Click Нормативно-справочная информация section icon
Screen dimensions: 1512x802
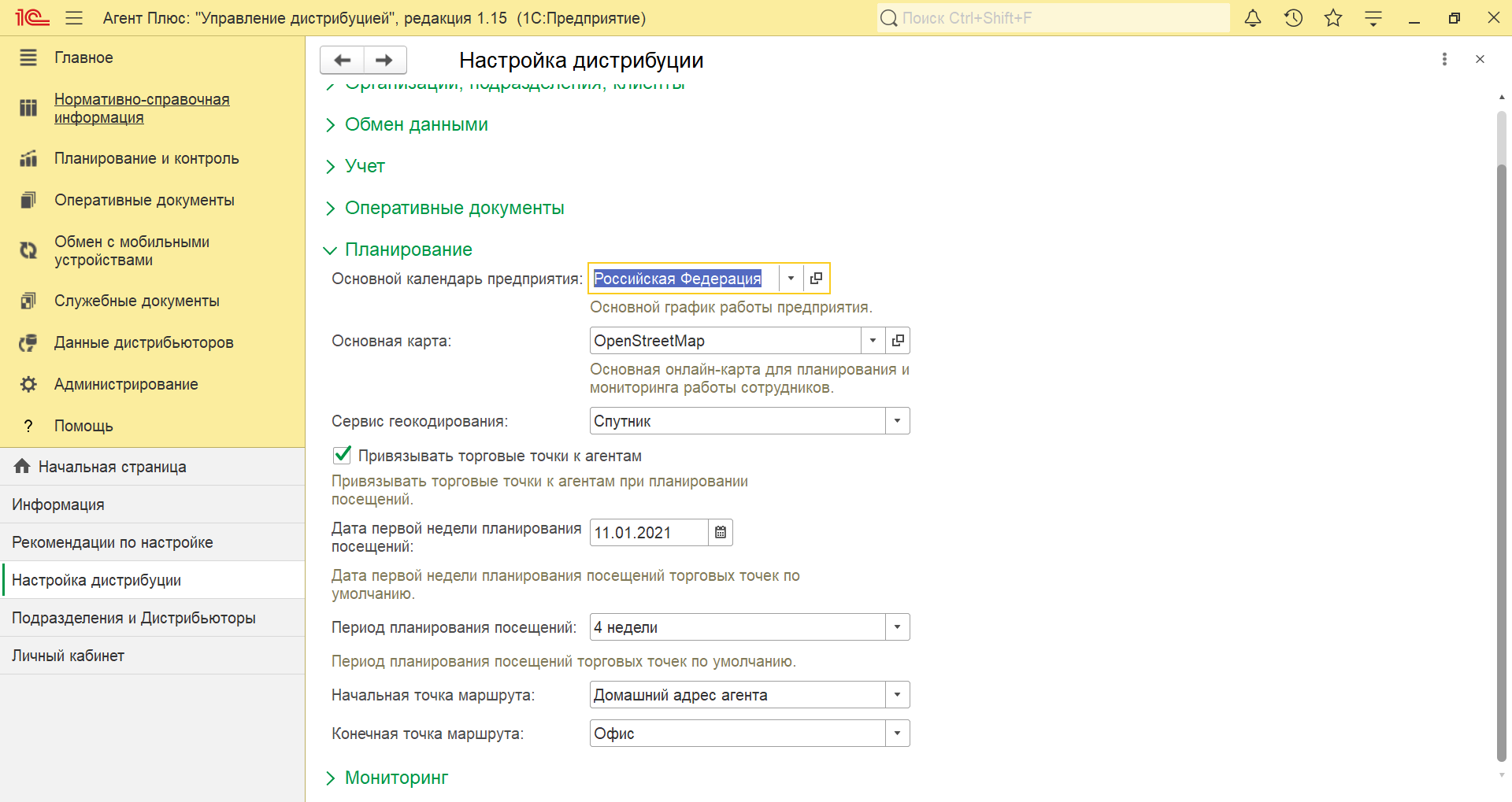28,108
